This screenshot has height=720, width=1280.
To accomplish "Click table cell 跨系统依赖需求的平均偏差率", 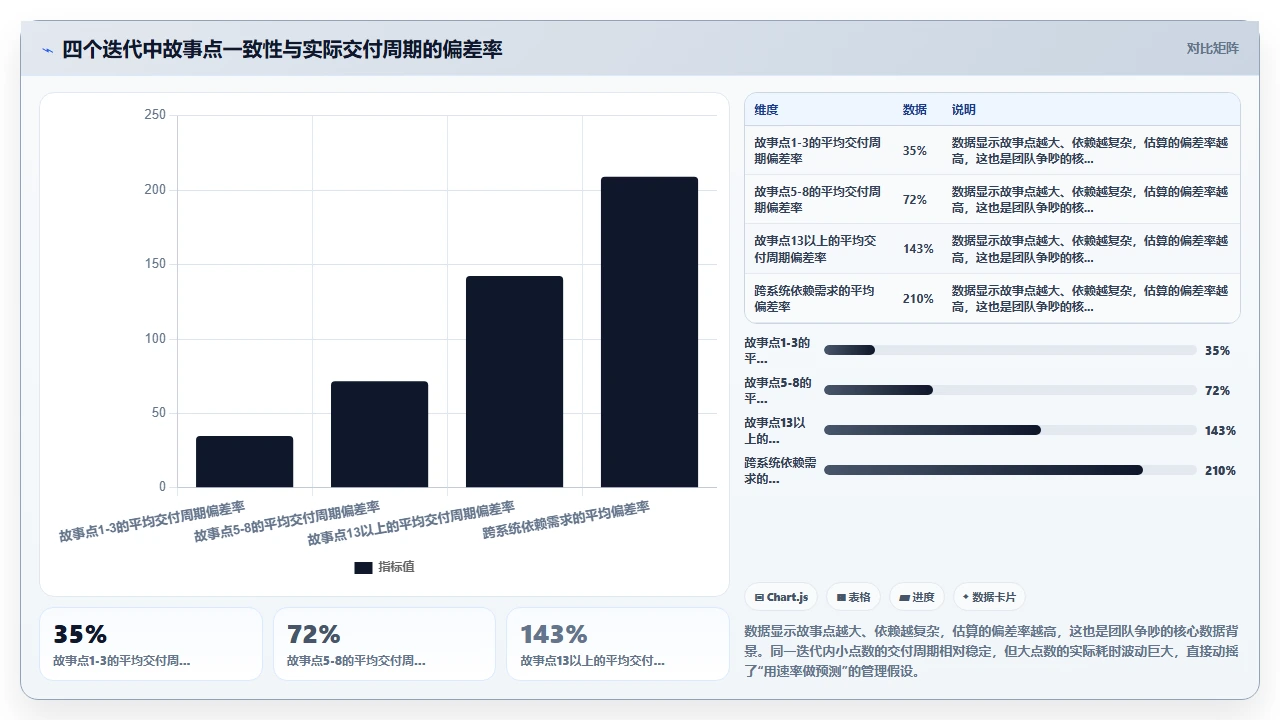I will (818, 298).
